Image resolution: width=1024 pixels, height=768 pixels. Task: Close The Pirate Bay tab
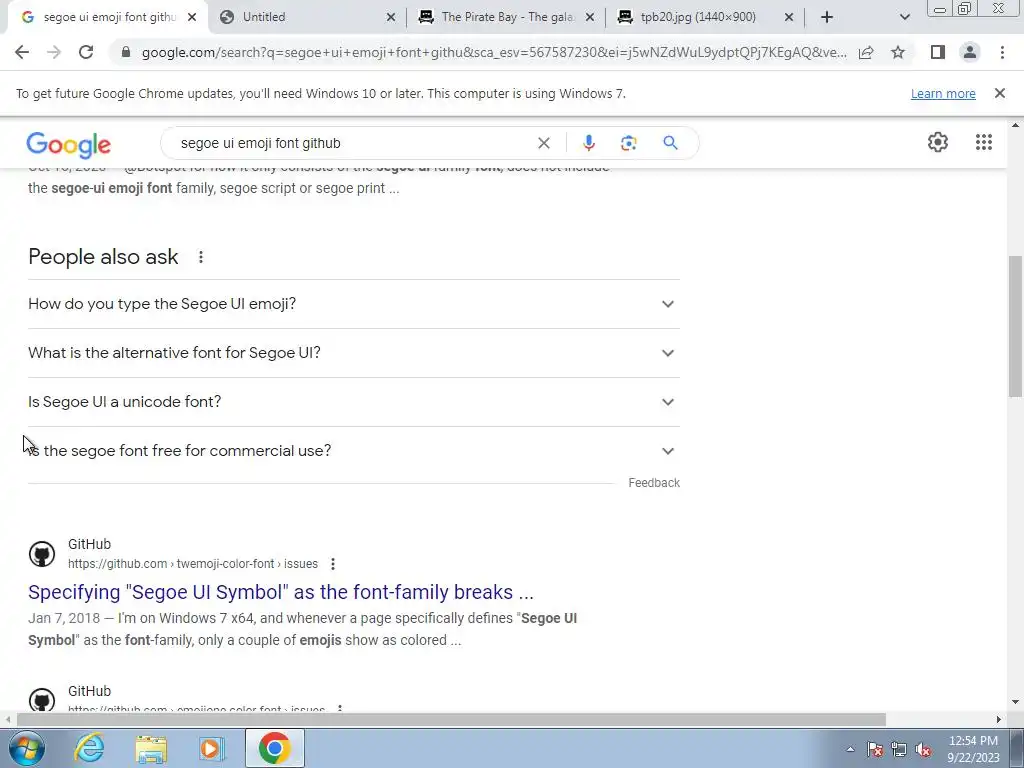[x=590, y=18]
